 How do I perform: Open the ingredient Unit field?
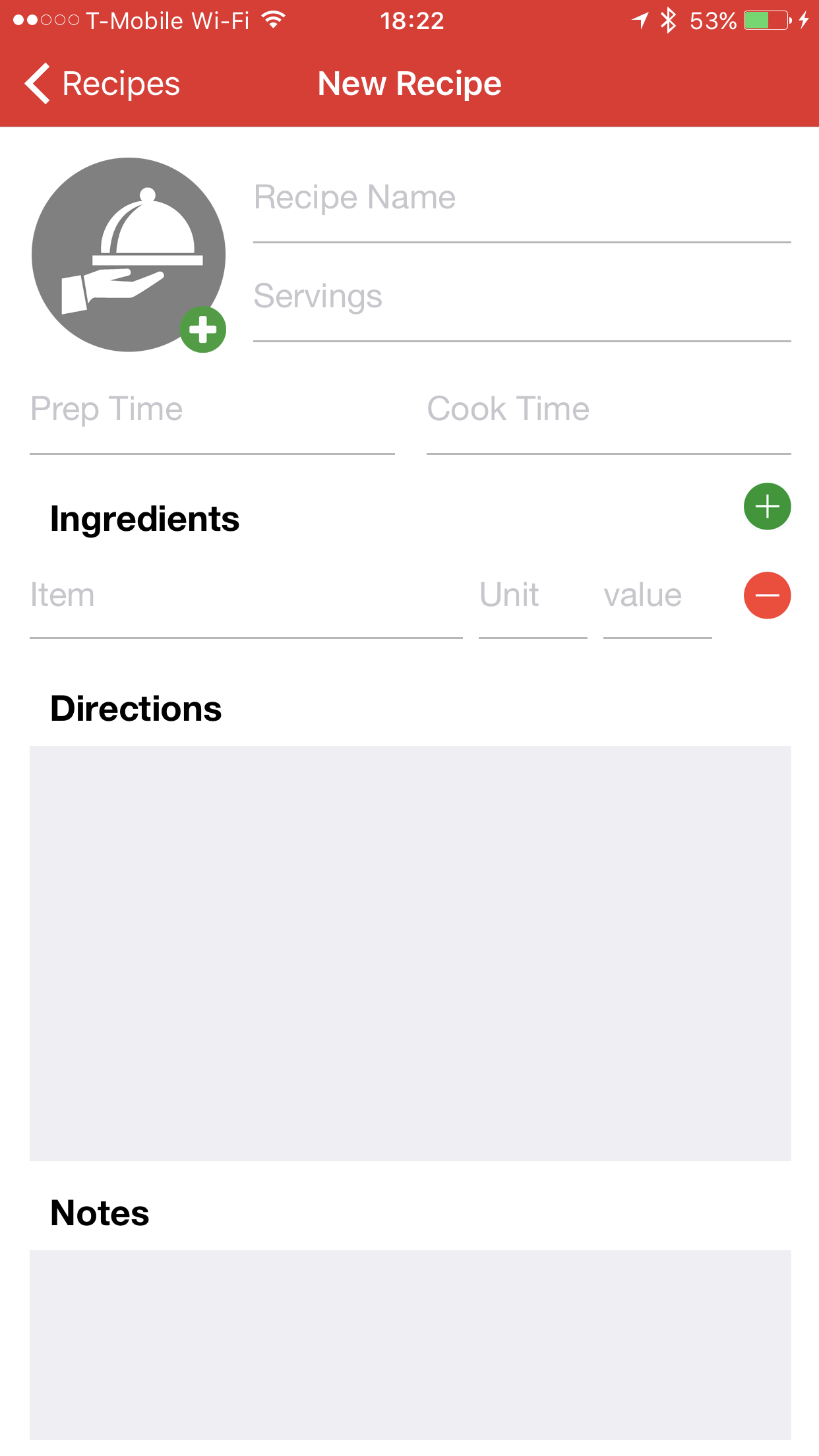click(532, 595)
